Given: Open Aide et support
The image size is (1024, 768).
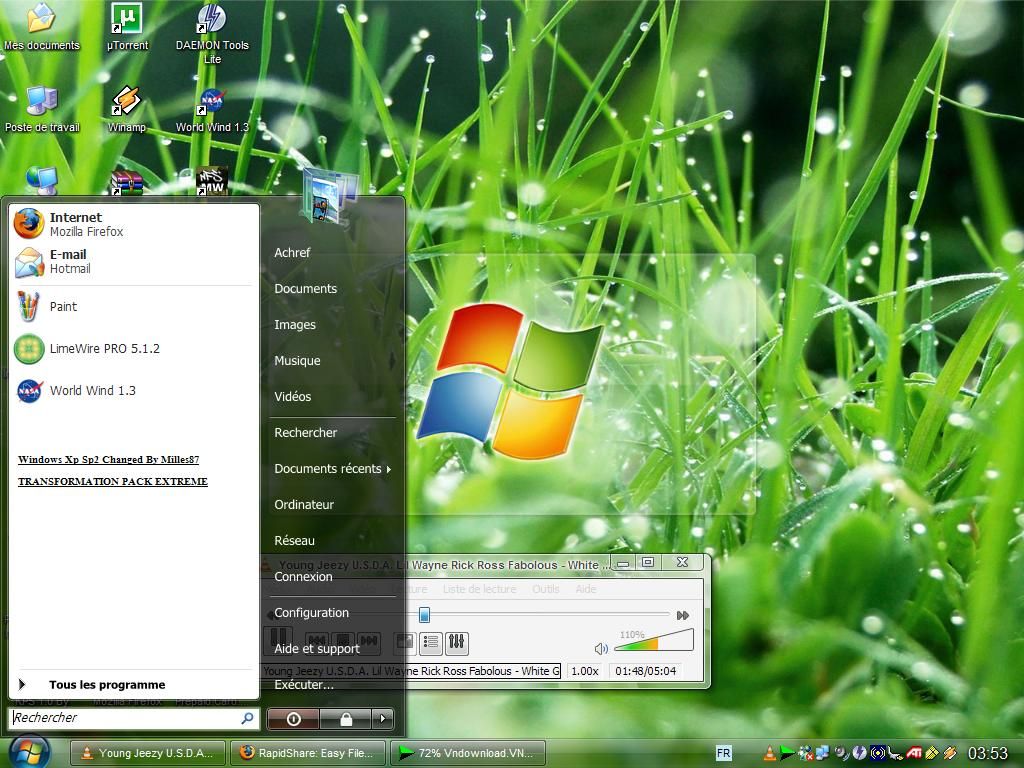Looking at the screenshot, I should (317, 648).
